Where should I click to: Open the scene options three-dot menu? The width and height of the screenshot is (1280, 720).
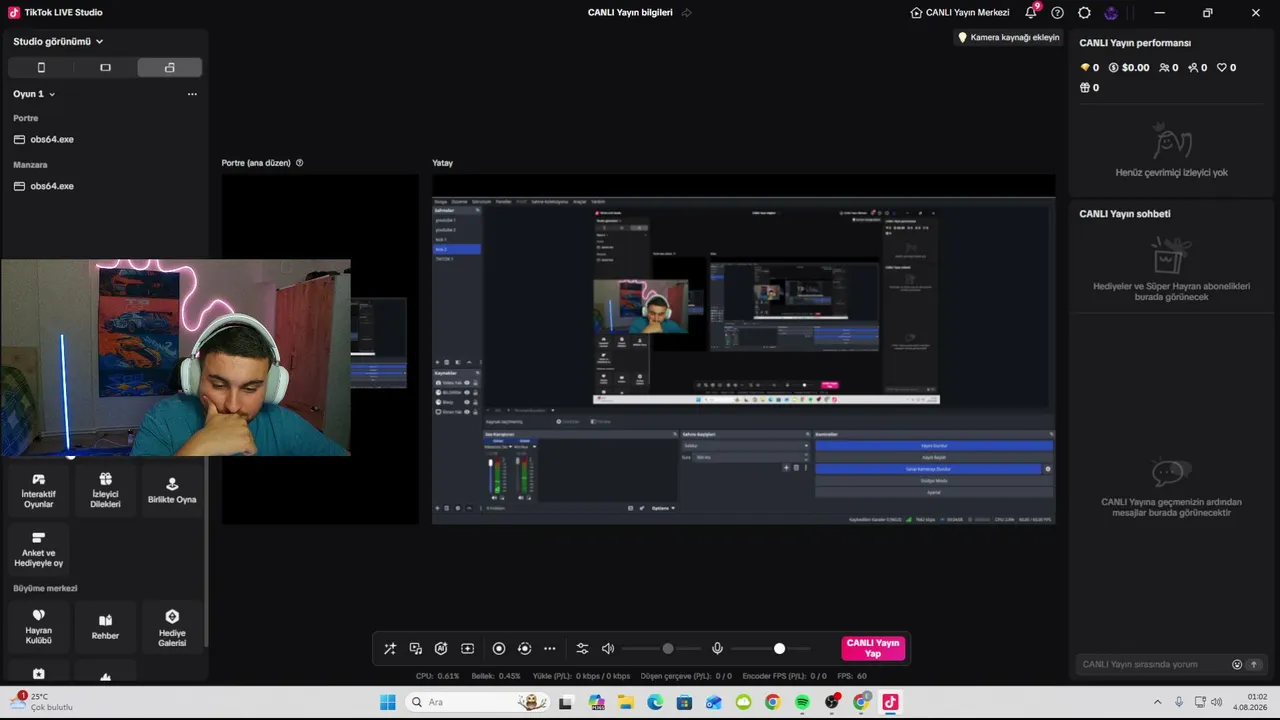(x=192, y=94)
